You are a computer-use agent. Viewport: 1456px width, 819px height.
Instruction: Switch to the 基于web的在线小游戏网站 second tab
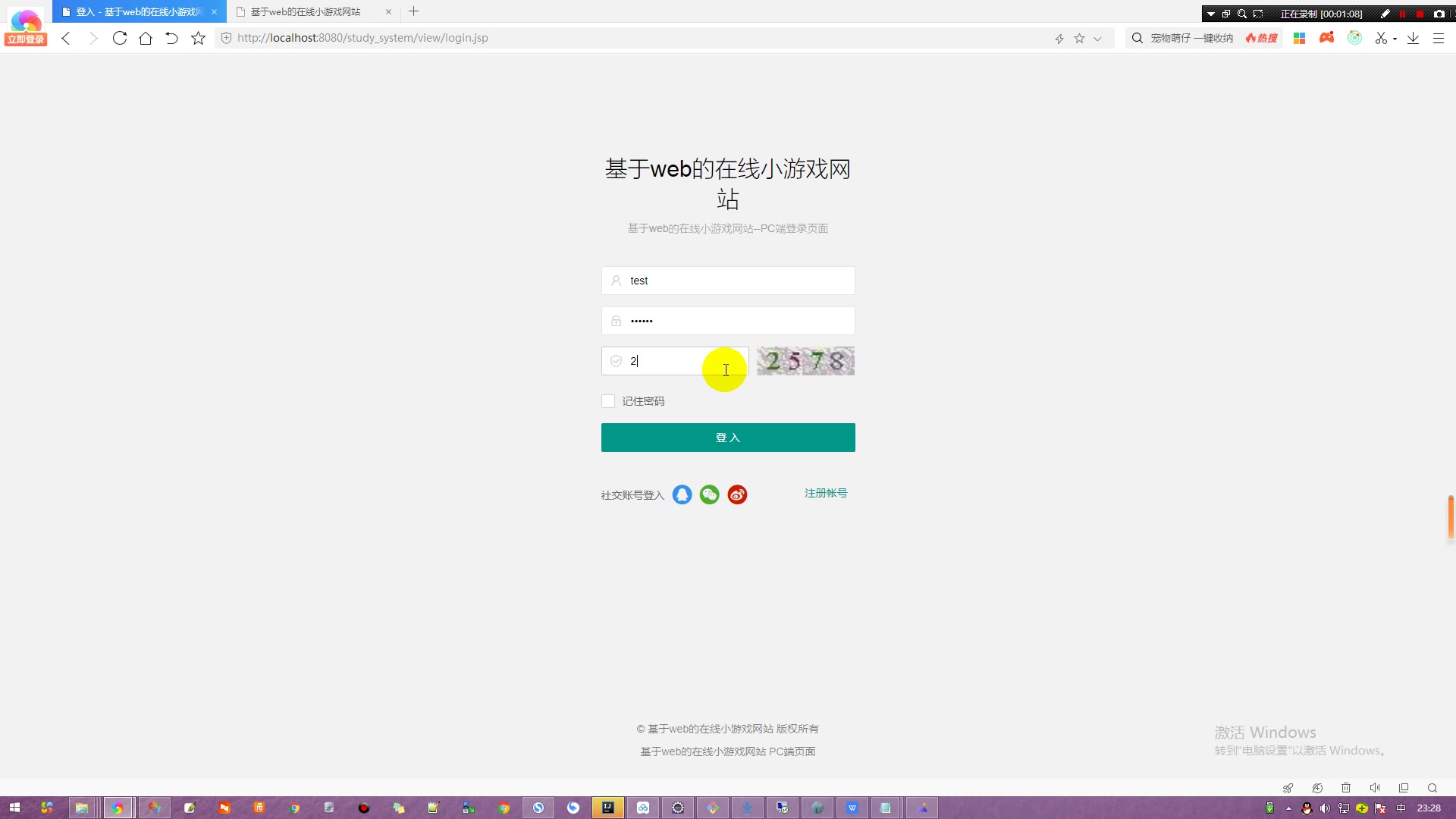point(306,12)
